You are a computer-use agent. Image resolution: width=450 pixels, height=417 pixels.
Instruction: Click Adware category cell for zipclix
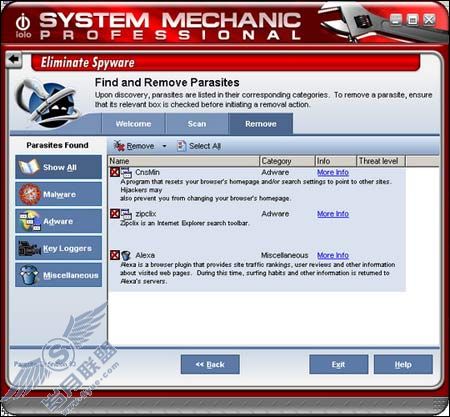point(275,214)
